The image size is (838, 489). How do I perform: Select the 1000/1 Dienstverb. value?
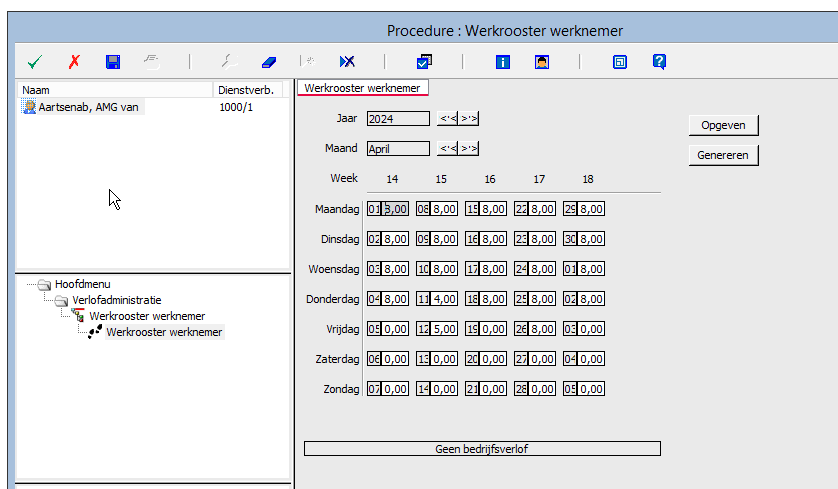point(236,107)
